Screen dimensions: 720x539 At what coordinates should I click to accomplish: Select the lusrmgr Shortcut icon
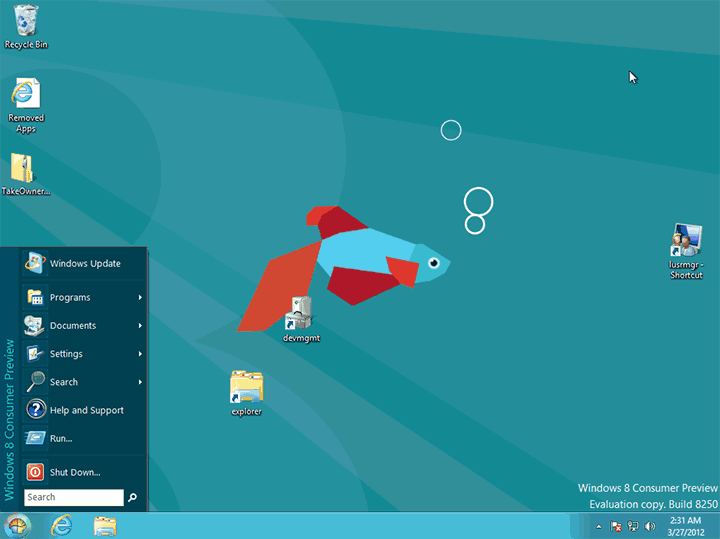click(686, 240)
